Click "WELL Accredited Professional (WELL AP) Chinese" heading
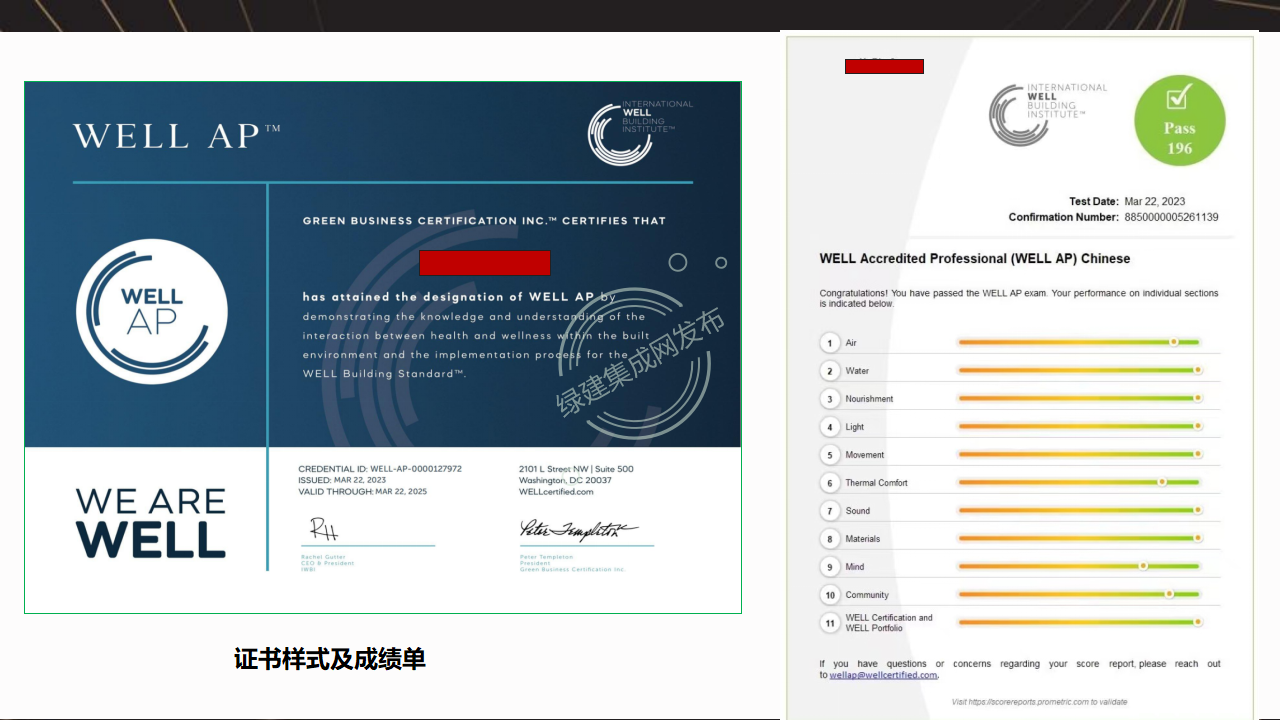Image resolution: width=1280 pixels, height=720 pixels. tap(975, 258)
